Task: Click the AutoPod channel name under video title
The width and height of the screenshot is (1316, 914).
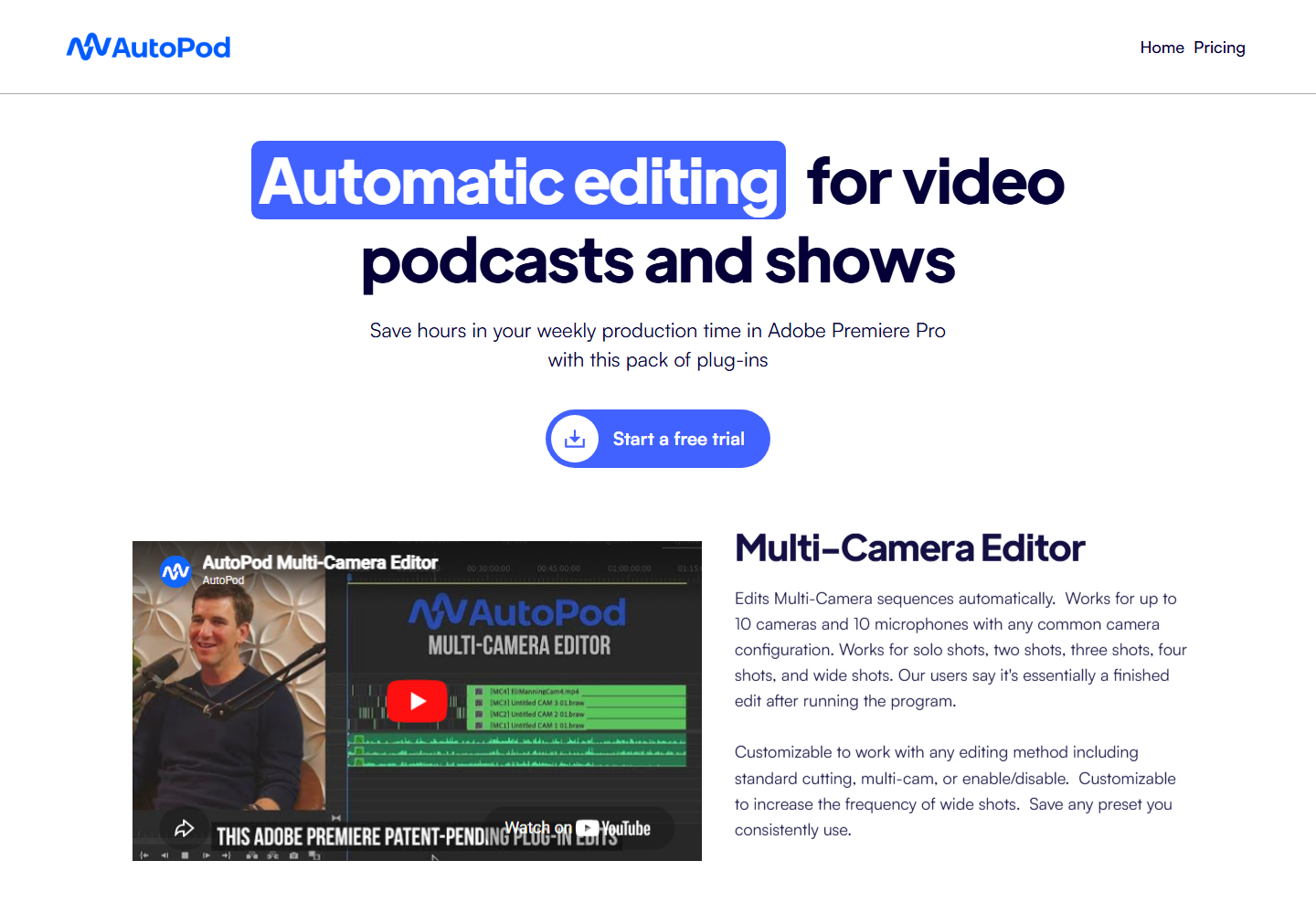Action: click(x=223, y=580)
